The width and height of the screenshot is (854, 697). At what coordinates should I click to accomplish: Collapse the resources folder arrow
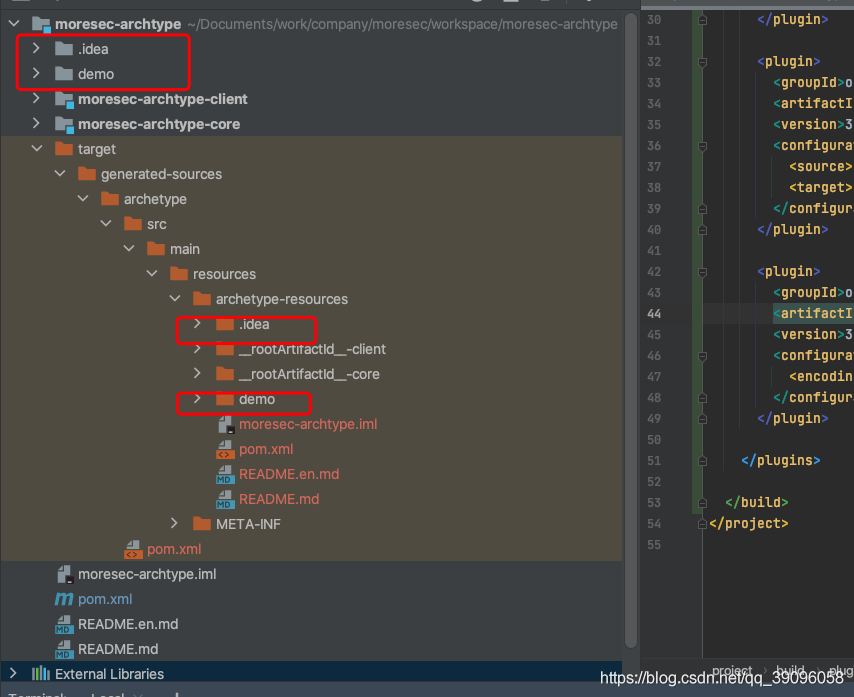[x=152, y=273]
